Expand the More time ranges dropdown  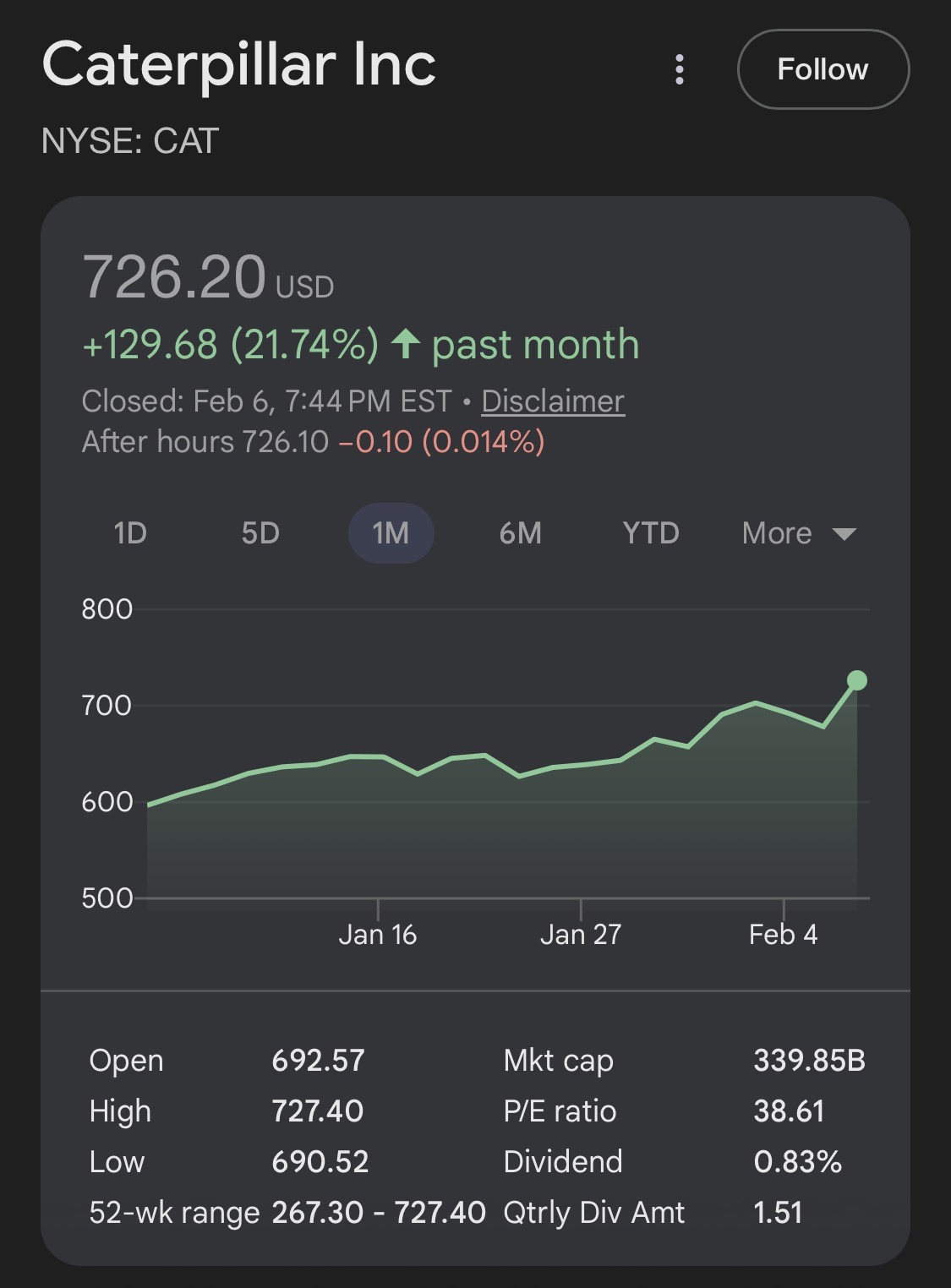tap(798, 533)
